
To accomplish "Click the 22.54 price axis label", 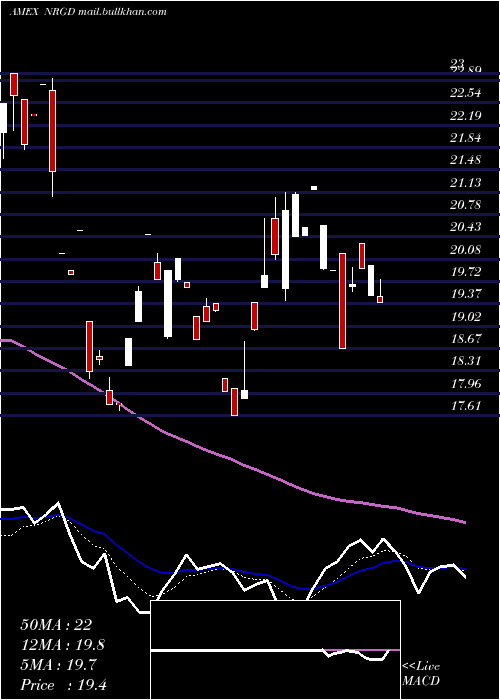I will tap(466, 93).
